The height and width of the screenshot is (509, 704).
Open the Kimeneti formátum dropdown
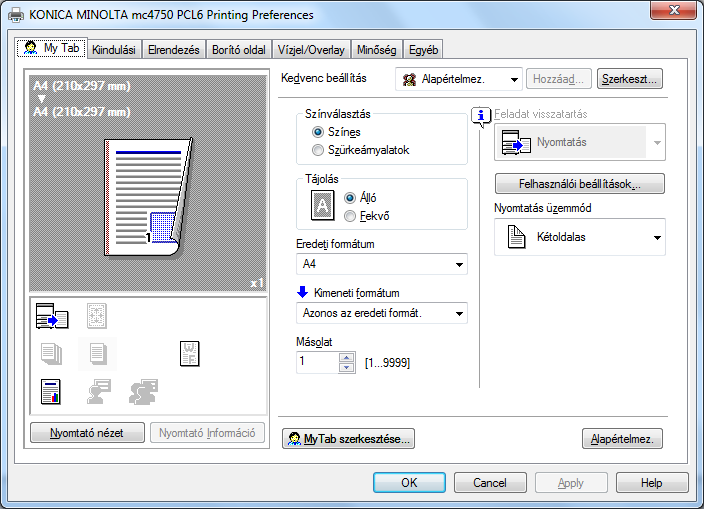382,313
